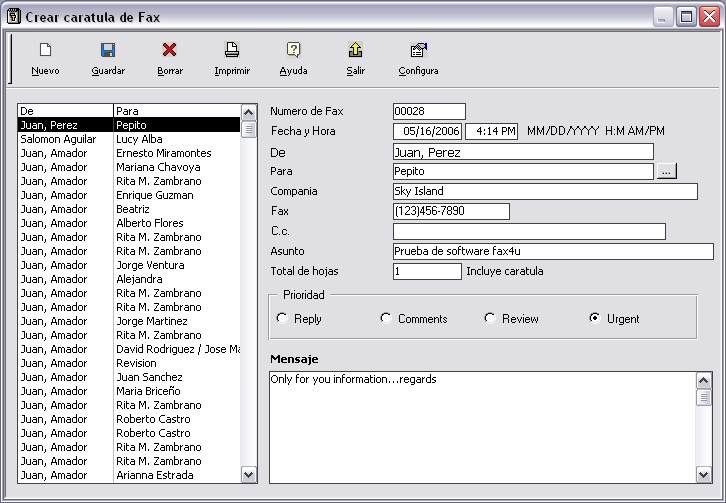The width and height of the screenshot is (726, 503).
Task: Print via the Imprimir printer icon
Action: point(232,50)
